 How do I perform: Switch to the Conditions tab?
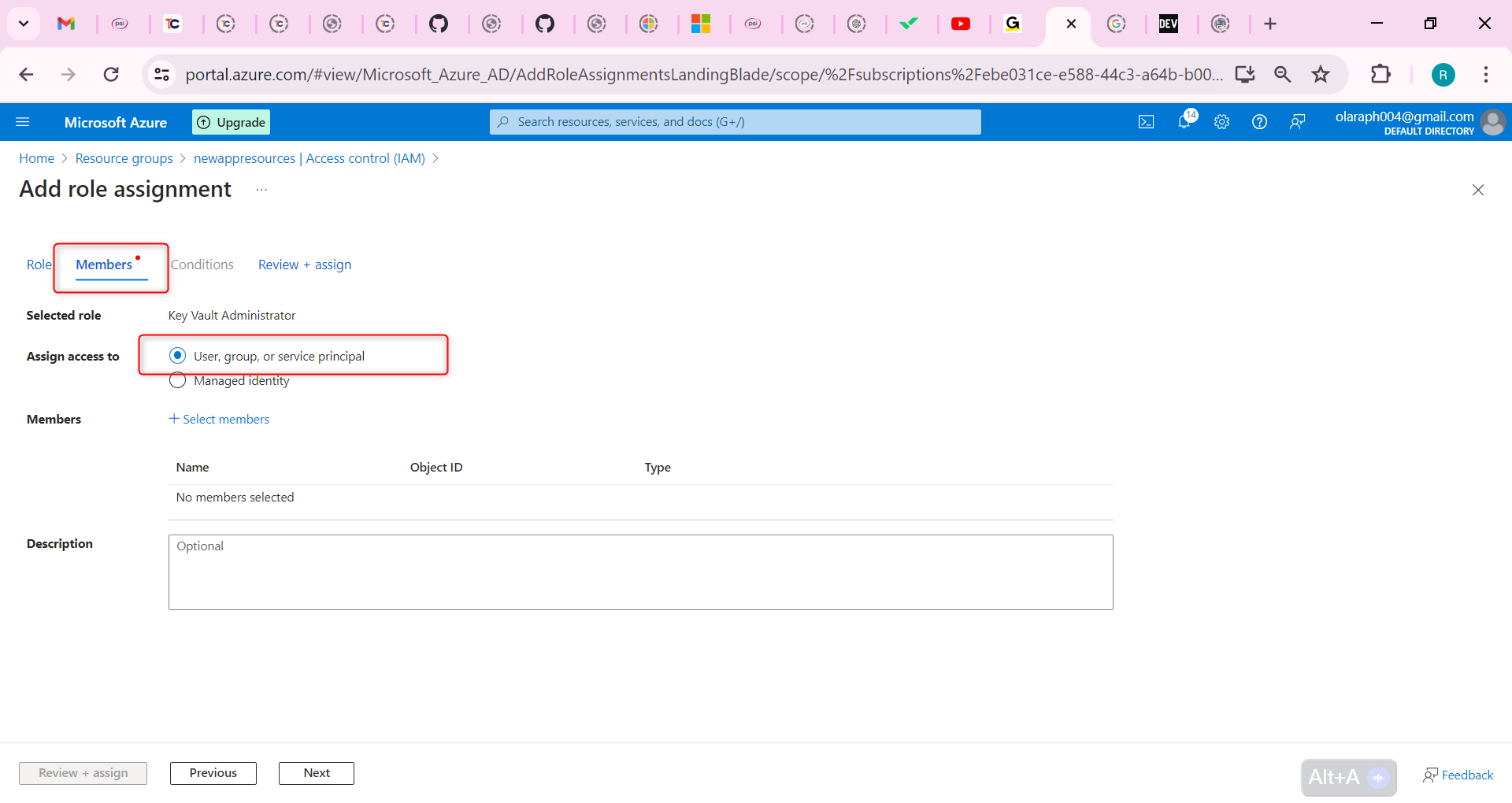(202, 265)
